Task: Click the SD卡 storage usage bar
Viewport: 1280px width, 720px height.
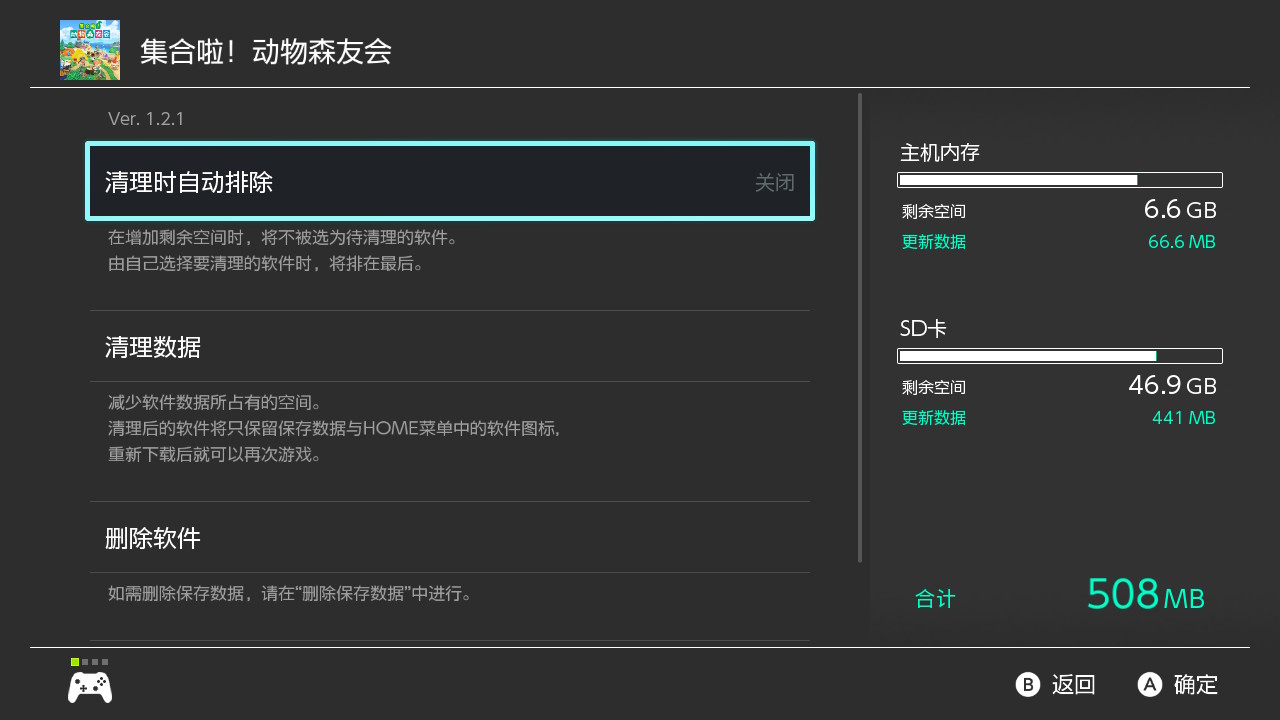Action: 1060,356
